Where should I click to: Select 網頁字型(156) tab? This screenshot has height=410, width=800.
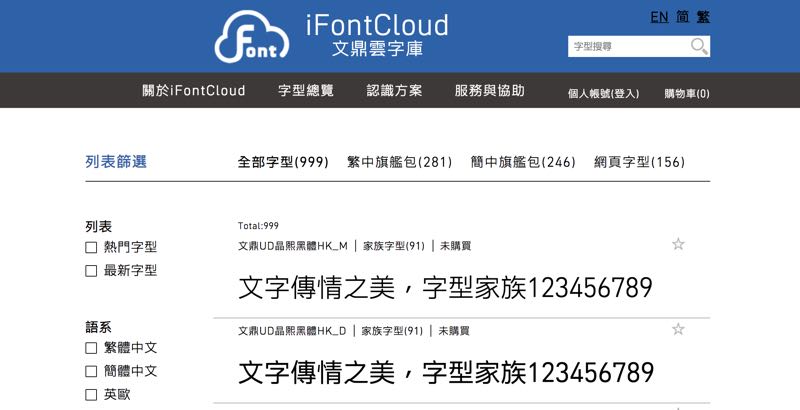639,162
